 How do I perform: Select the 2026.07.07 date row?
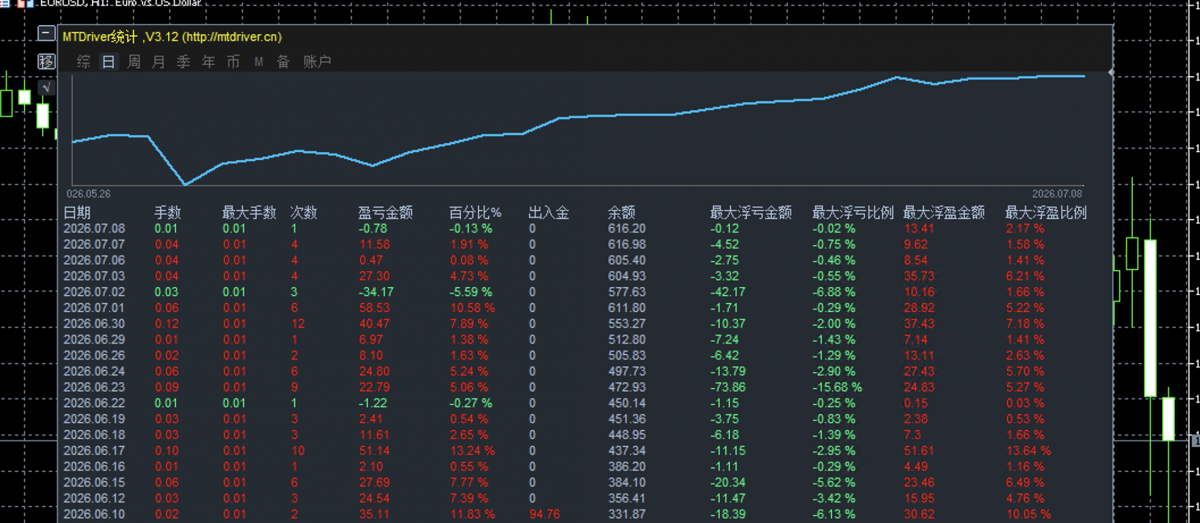click(94, 244)
